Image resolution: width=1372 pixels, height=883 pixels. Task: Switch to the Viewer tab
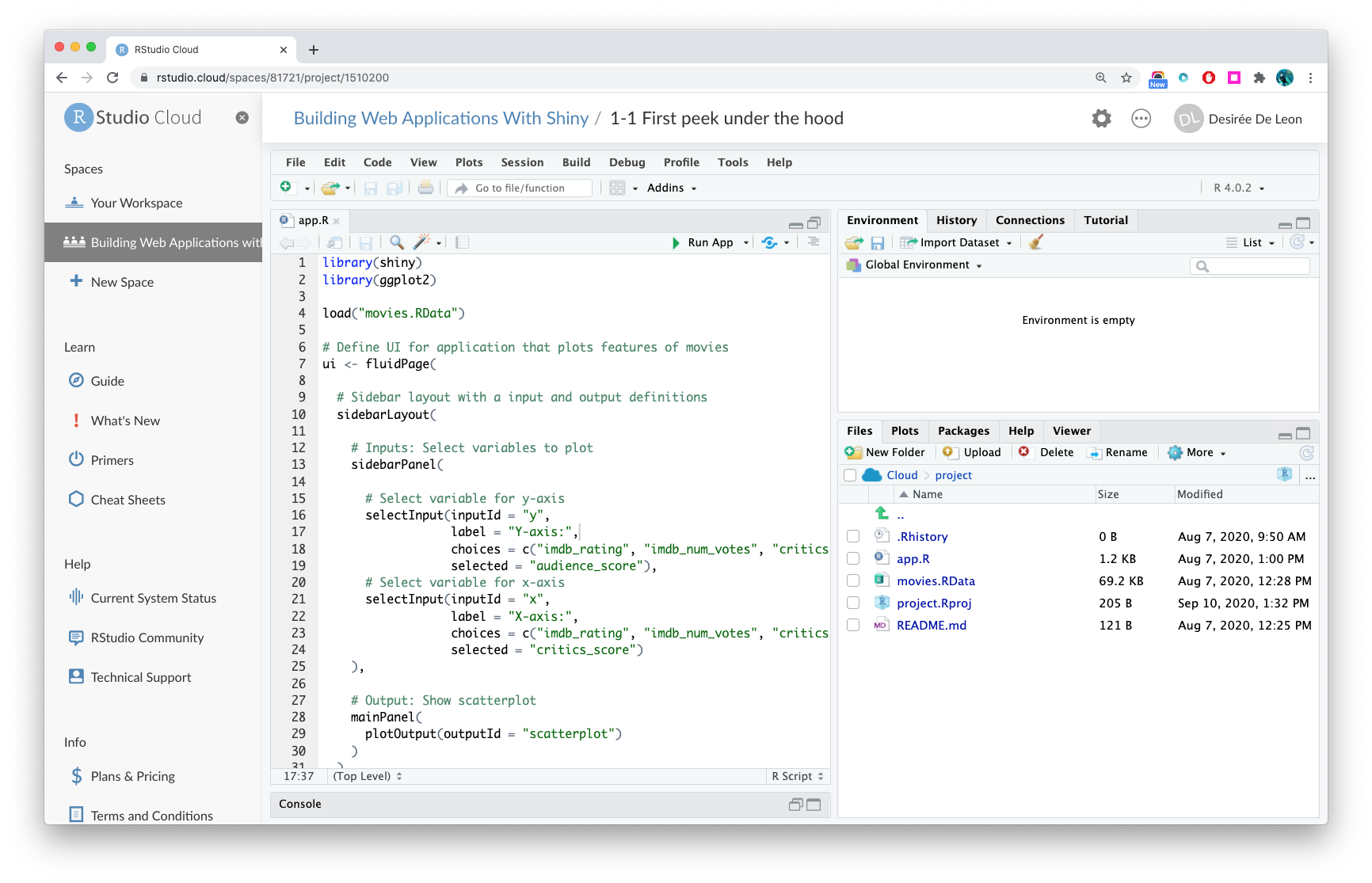coord(1071,431)
